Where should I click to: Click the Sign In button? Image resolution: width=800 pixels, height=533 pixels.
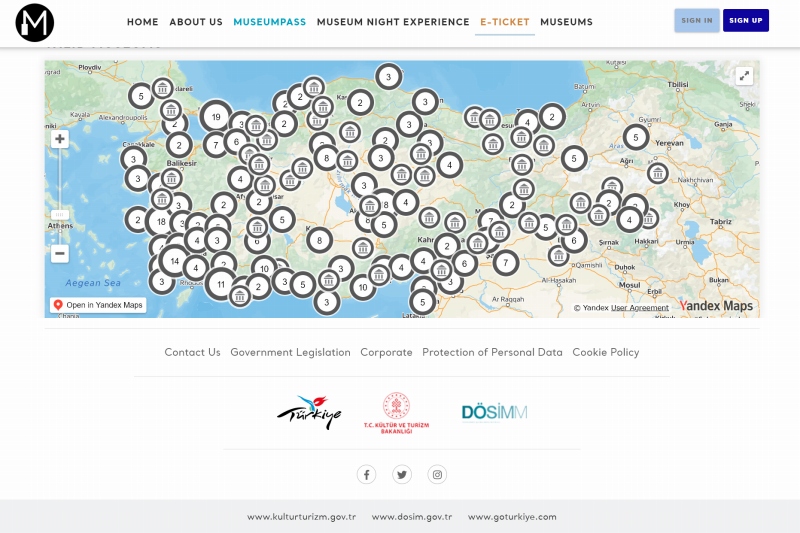click(x=697, y=21)
